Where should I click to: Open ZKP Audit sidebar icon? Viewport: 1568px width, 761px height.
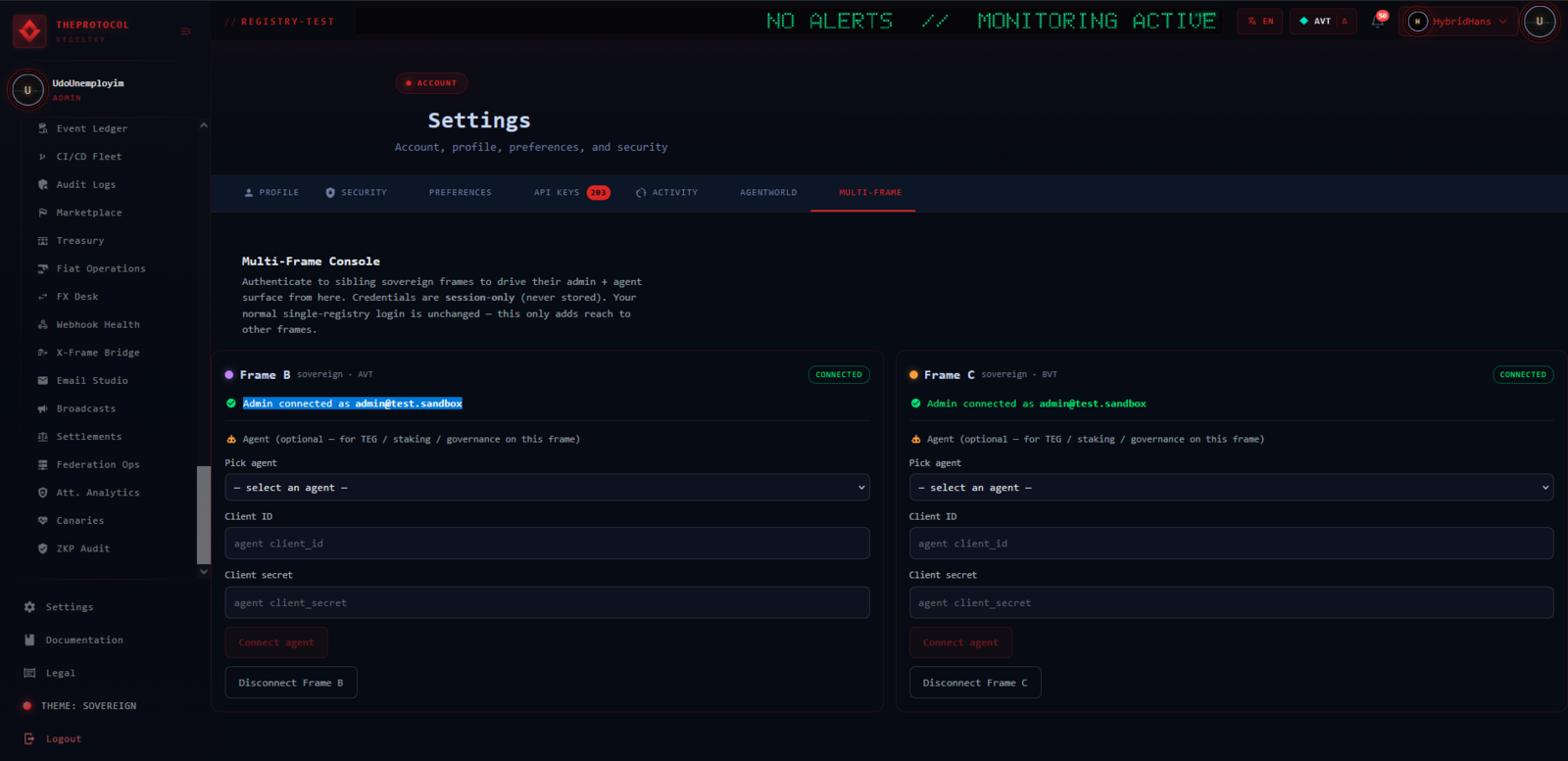click(42, 548)
